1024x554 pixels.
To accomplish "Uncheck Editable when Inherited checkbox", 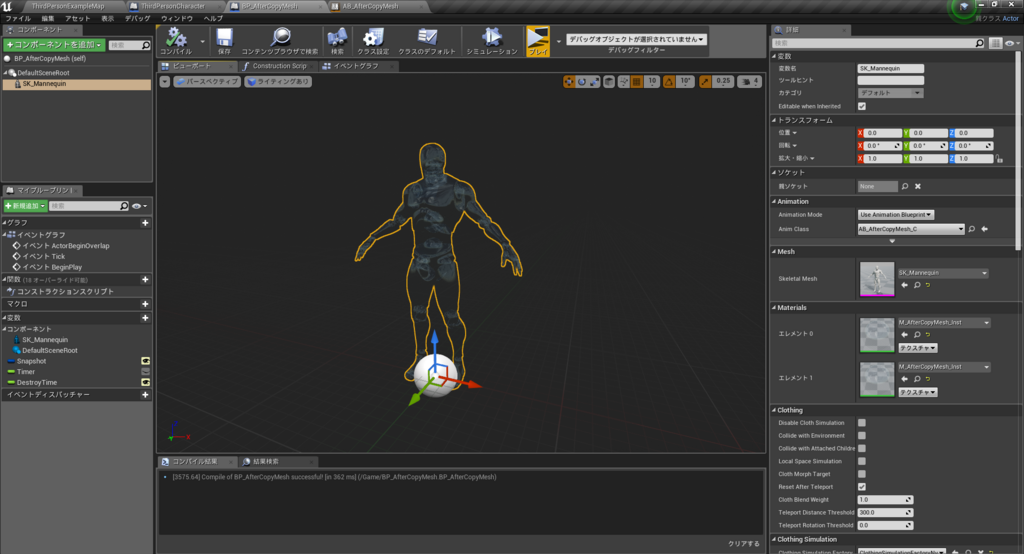I will click(862, 106).
